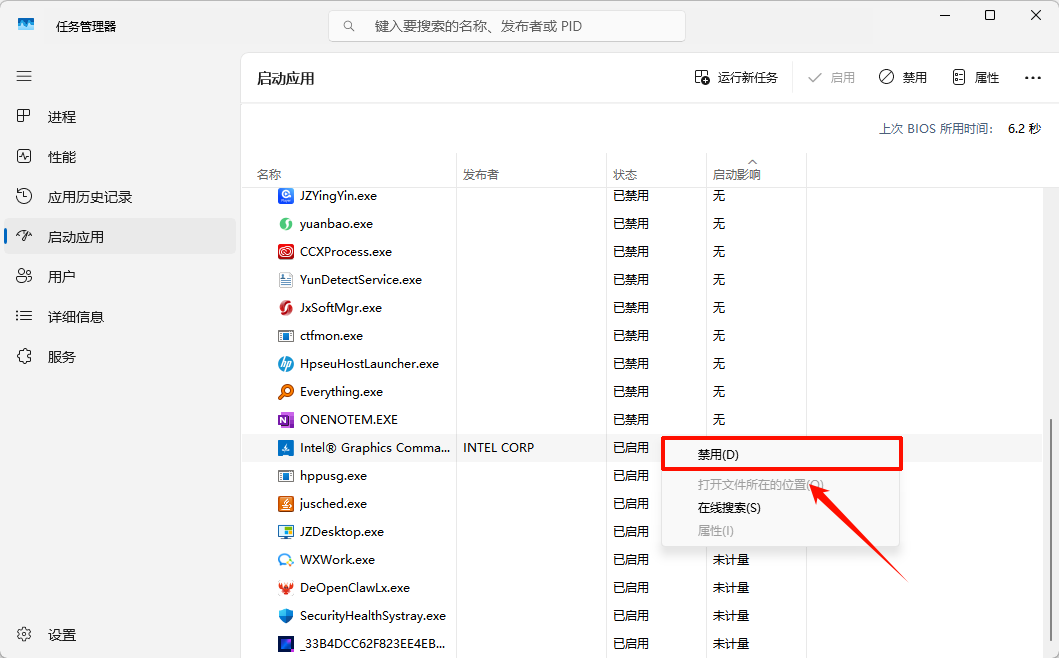Select the SecurityHealthSystray.exe name
Screen dimensions: 1059x658
(373, 616)
